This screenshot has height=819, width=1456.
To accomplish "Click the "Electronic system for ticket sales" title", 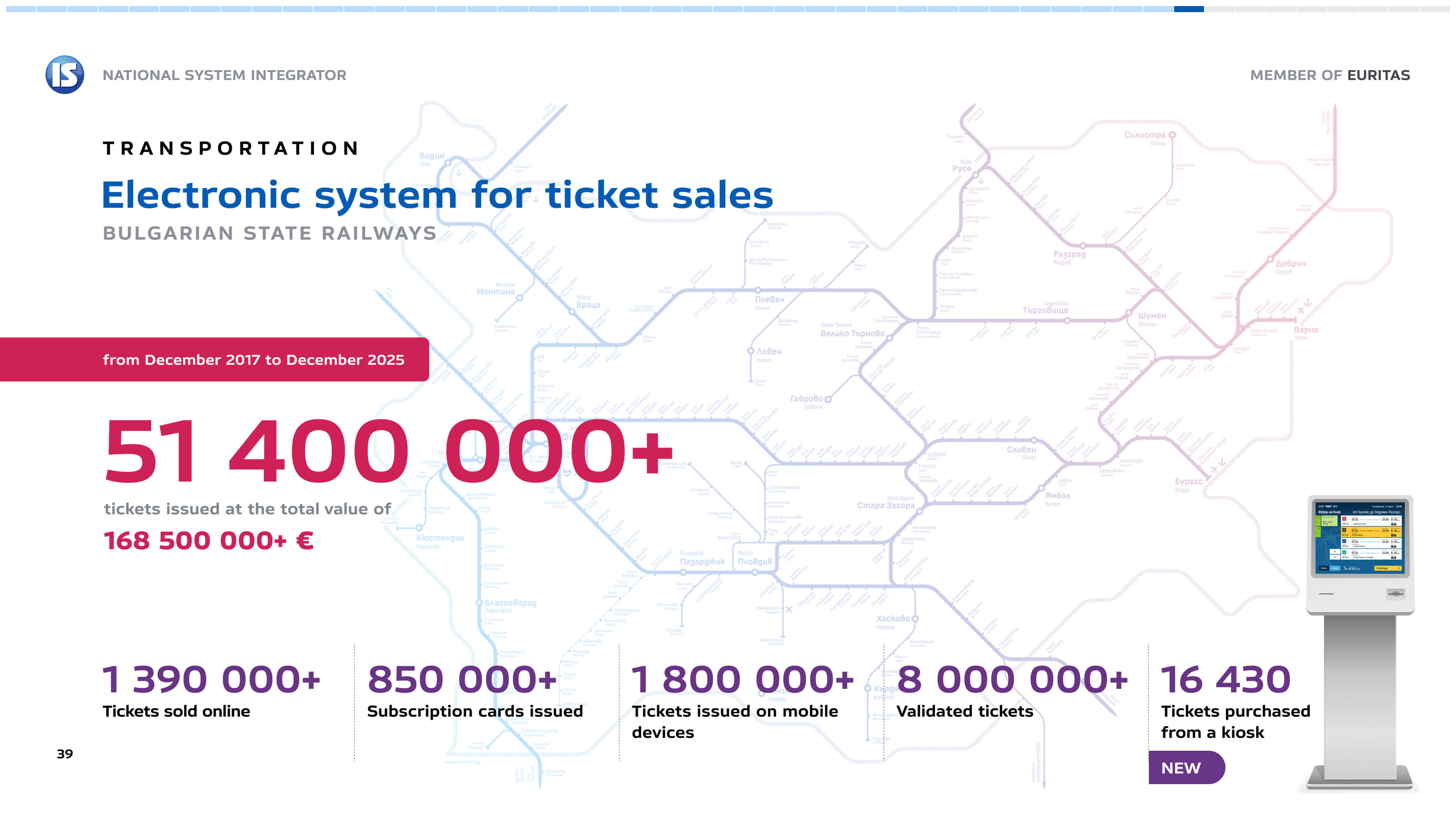I will pyautogui.click(x=437, y=195).
